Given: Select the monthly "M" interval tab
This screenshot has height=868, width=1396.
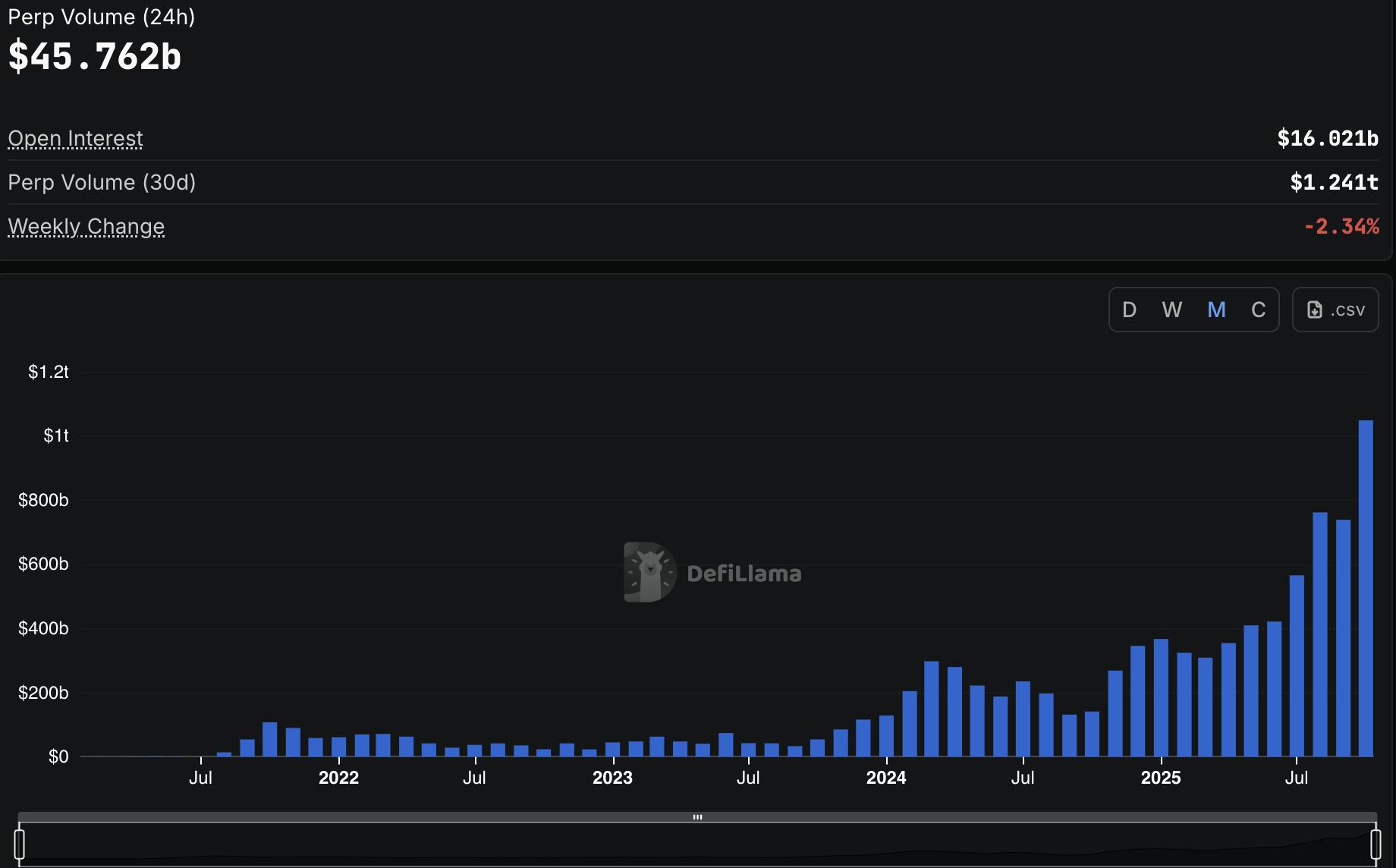Looking at the screenshot, I should (1216, 310).
